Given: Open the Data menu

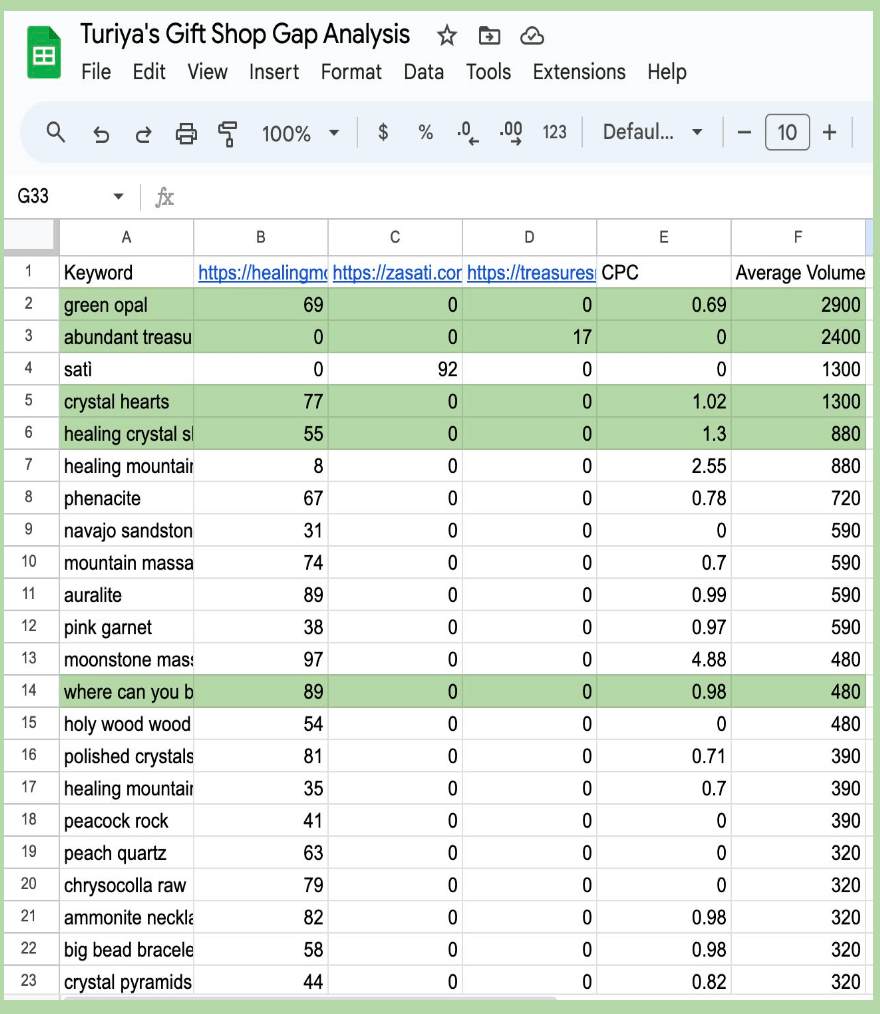Looking at the screenshot, I should (424, 72).
